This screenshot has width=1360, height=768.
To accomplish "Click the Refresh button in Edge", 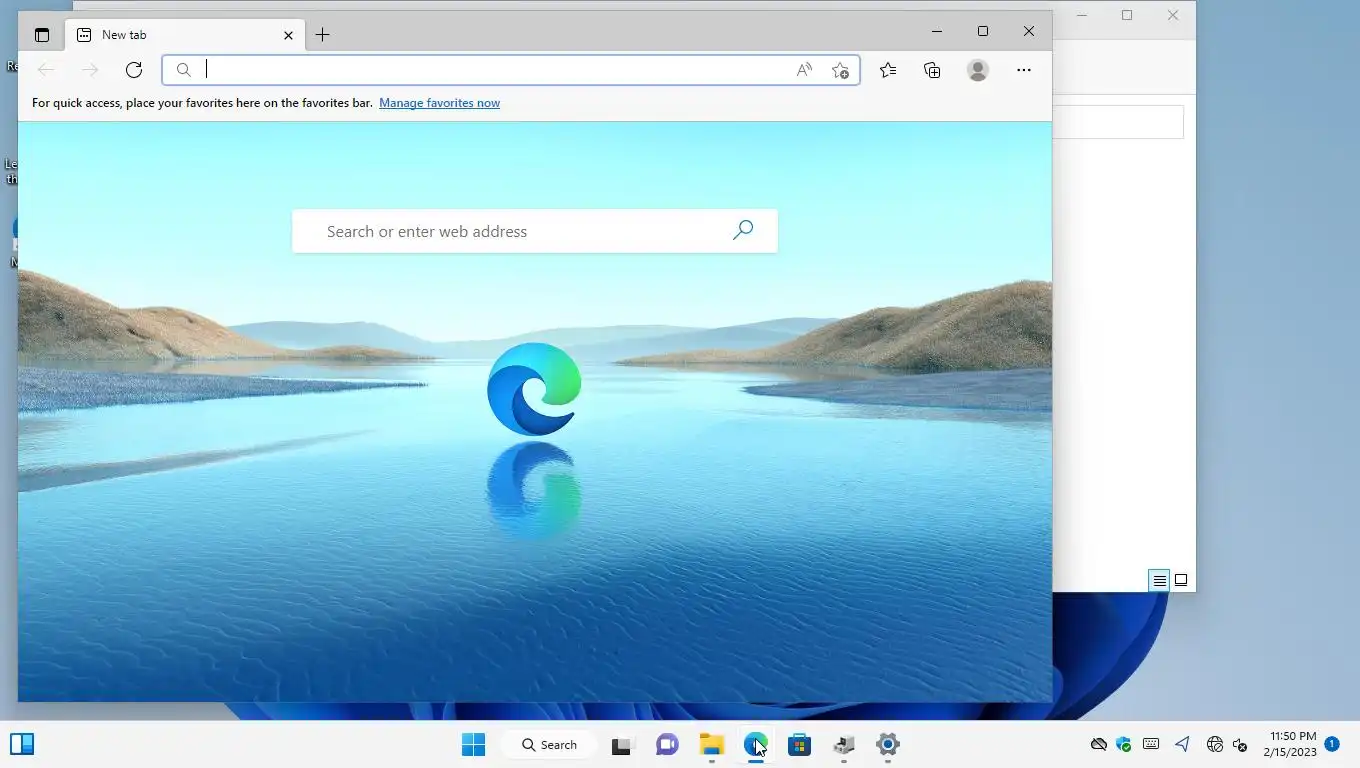I will tap(134, 70).
